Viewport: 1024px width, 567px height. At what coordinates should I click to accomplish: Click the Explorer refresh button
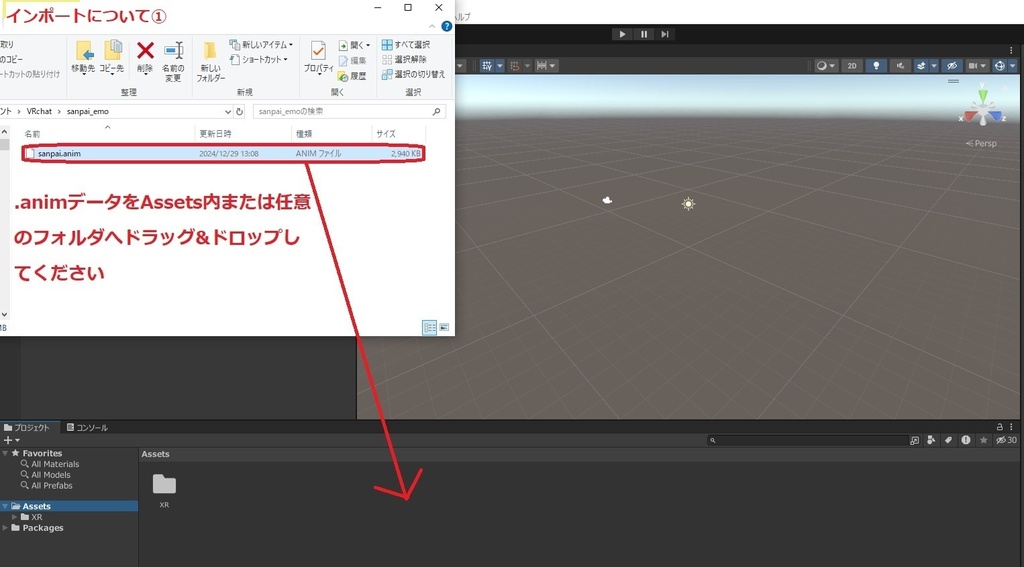(240, 112)
